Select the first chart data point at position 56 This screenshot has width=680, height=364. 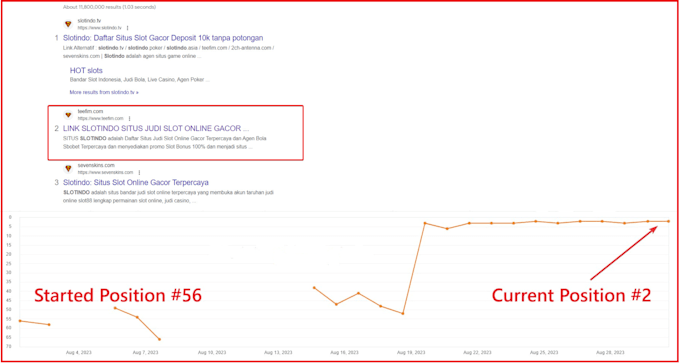pos(20,321)
